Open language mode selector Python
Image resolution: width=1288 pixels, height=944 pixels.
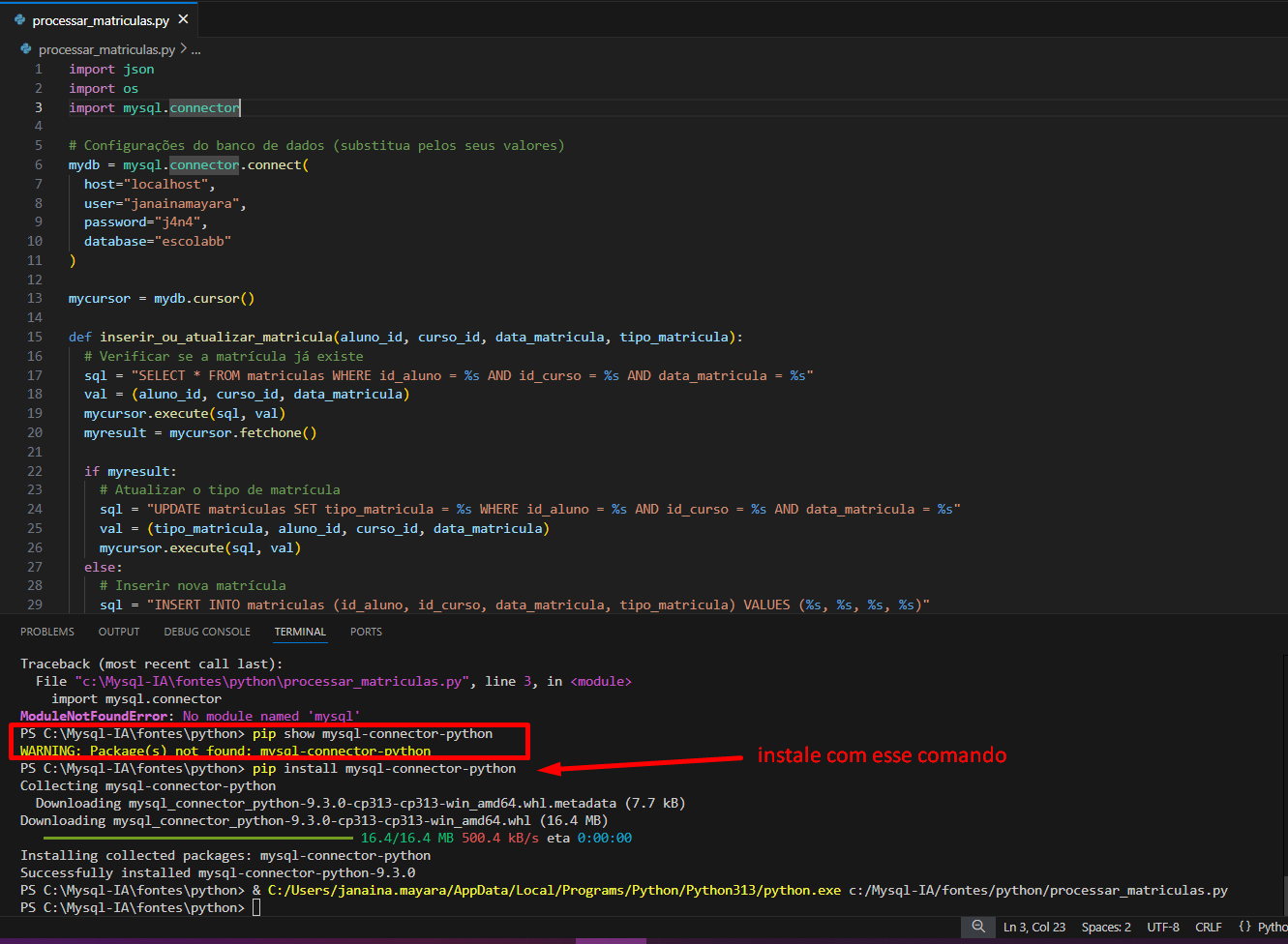point(1272,927)
